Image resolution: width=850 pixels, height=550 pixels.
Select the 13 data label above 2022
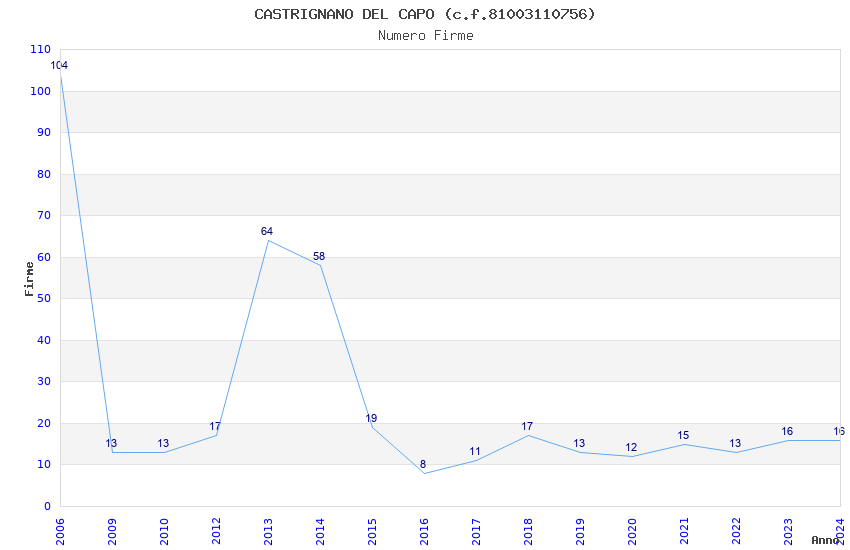[735, 443]
